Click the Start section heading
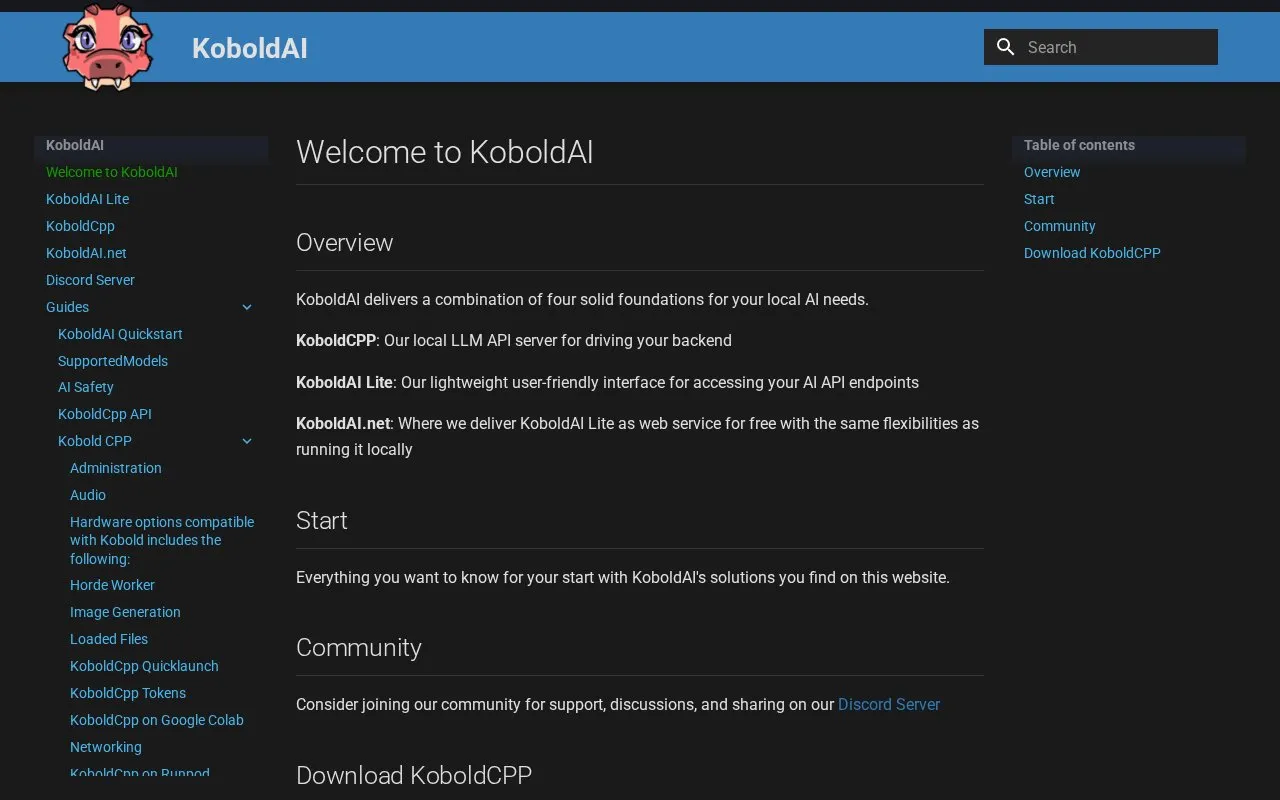Screen dimensions: 1280x800 322,521
